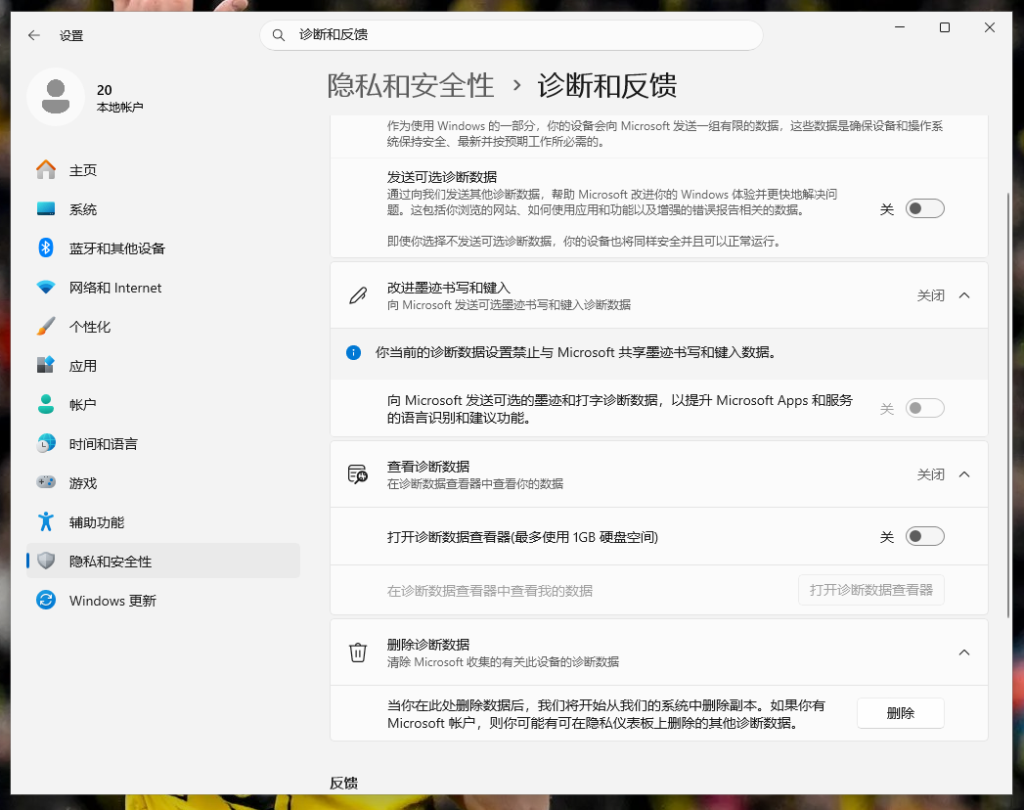The width and height of the screenshot is (1024, 810).
Task: Go to 蓝牙和其他设备
Action: pyautogui.click(x=163, y=248)
